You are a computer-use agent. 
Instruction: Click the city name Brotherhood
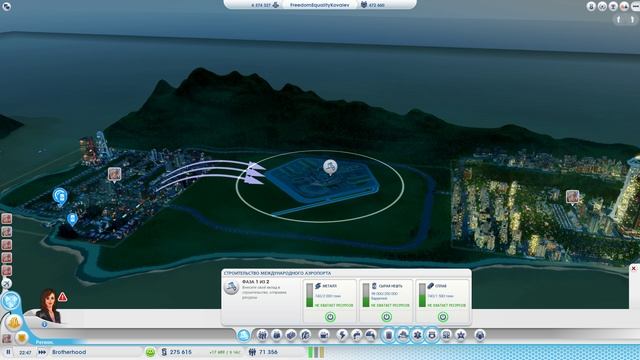point(69,352)
